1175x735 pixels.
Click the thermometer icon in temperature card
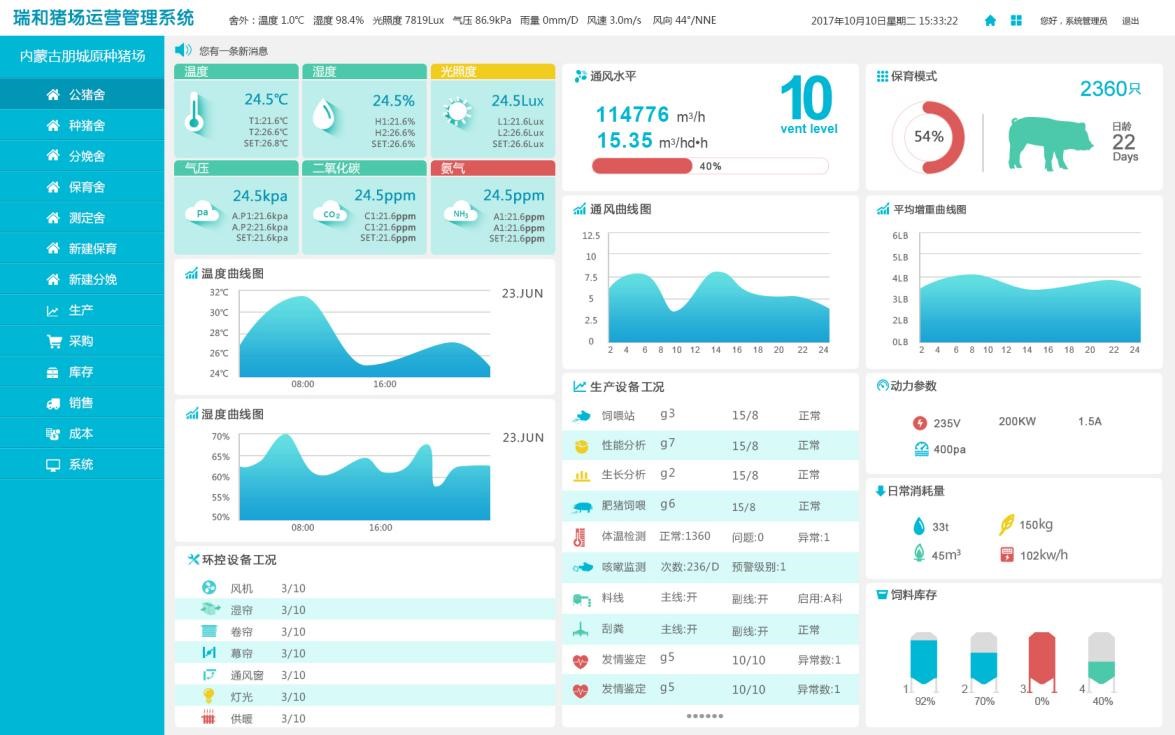[x=195, y=114]
